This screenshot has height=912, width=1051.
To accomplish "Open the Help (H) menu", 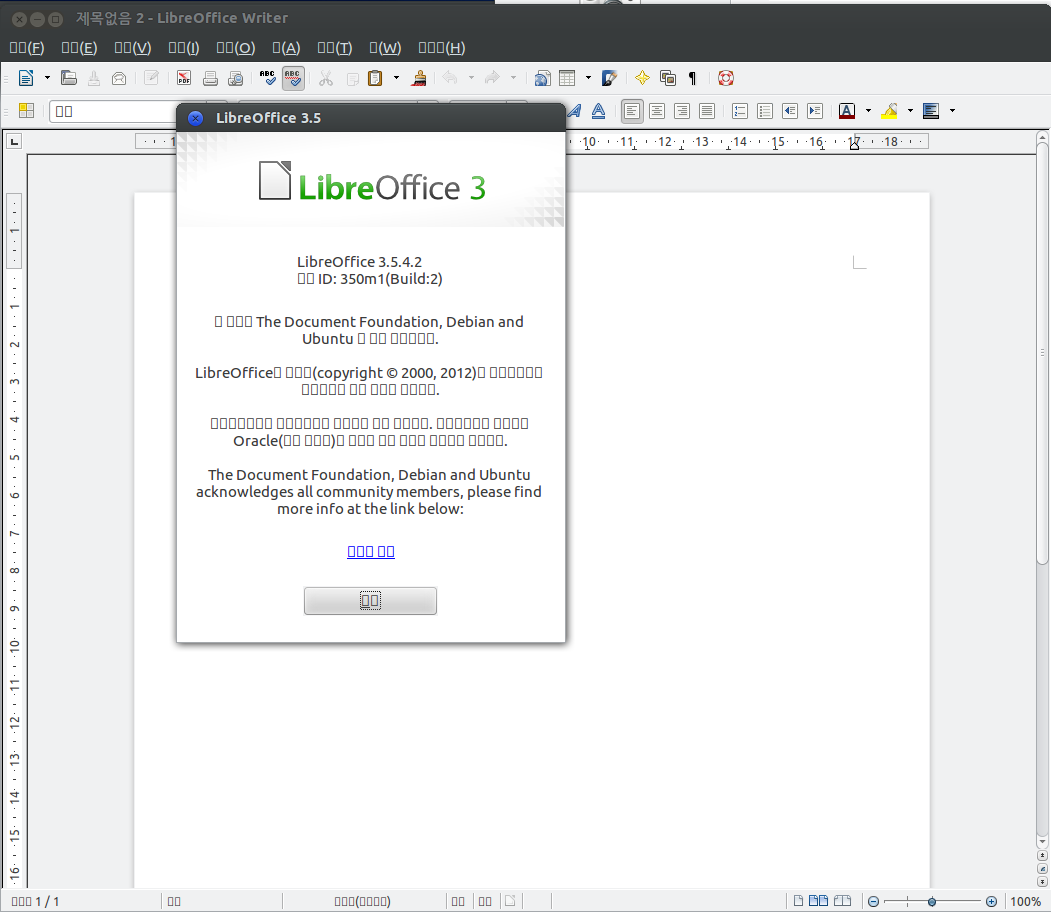I will click(442, 48).
